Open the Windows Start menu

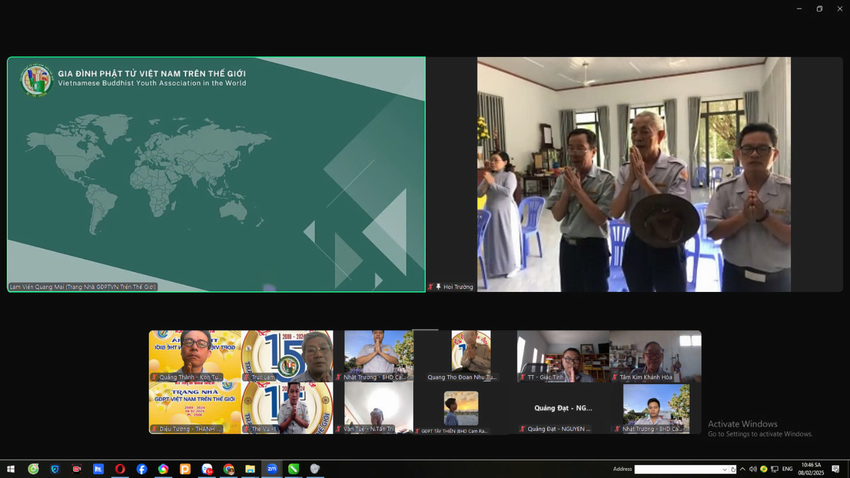[x=10, y=469]
